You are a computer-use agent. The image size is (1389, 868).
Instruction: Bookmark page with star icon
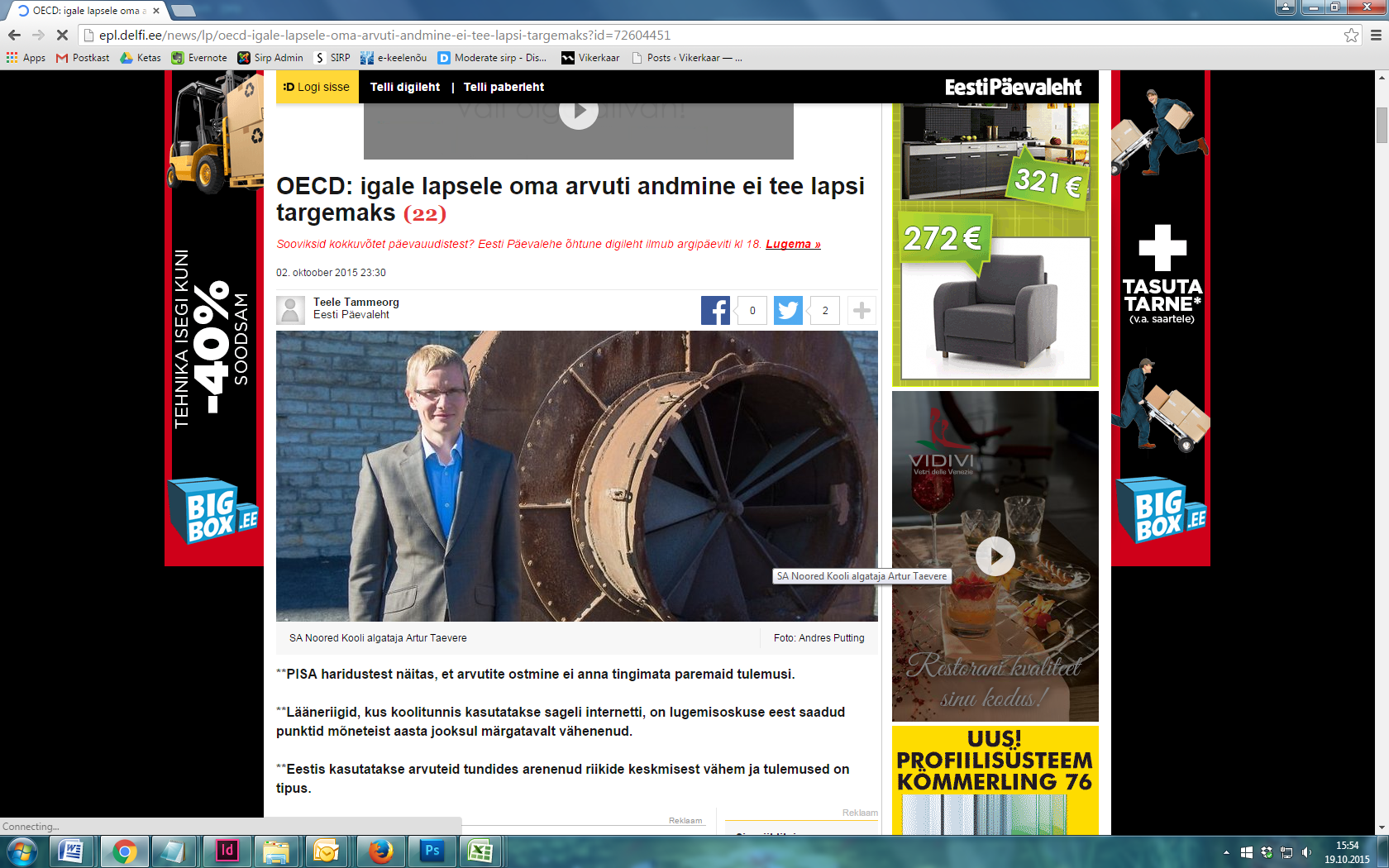pos(1351,35)
